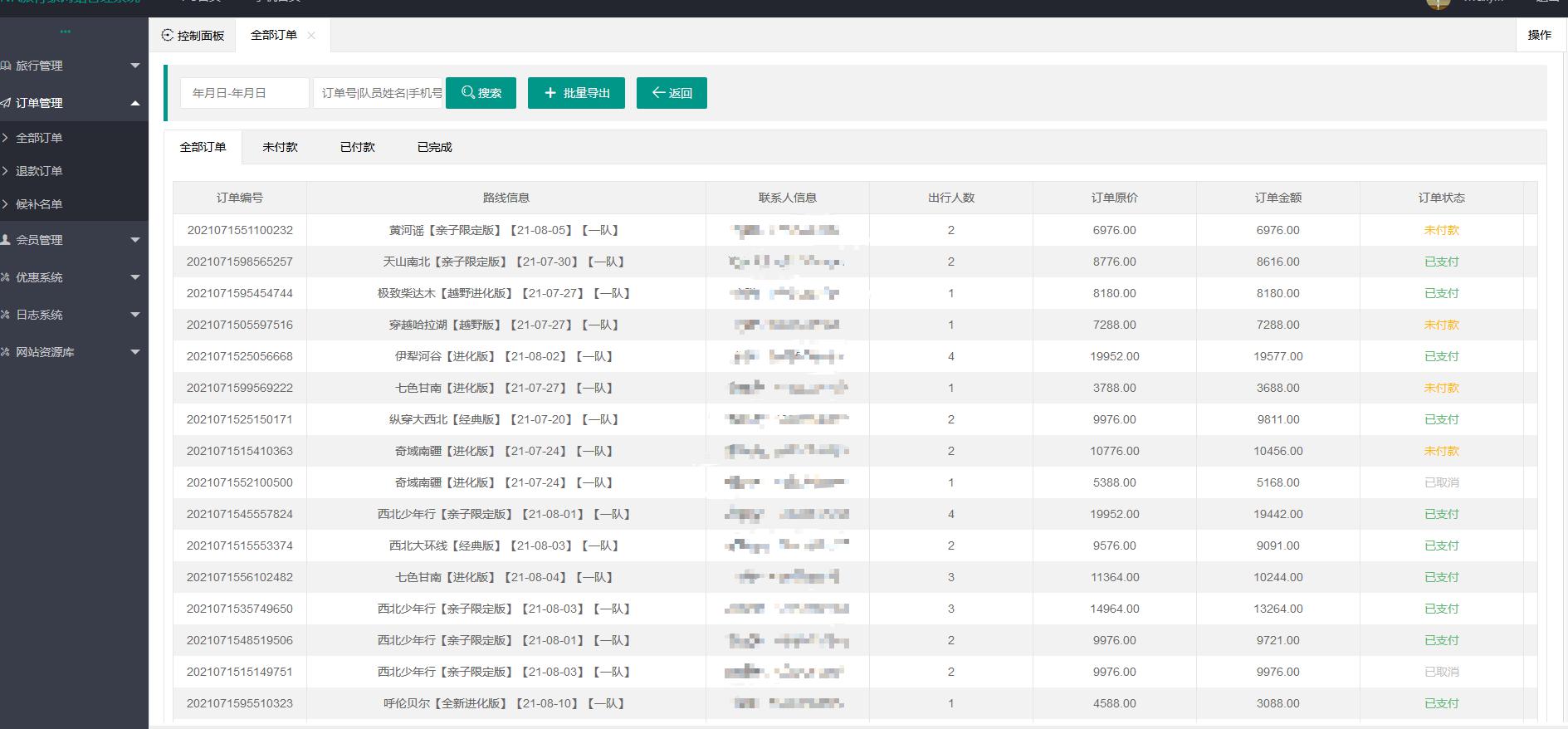Click the route 纵穿大西北【经典版】 cell
The height and width of the screenshot is (729, 1568).
click(506, 419)
